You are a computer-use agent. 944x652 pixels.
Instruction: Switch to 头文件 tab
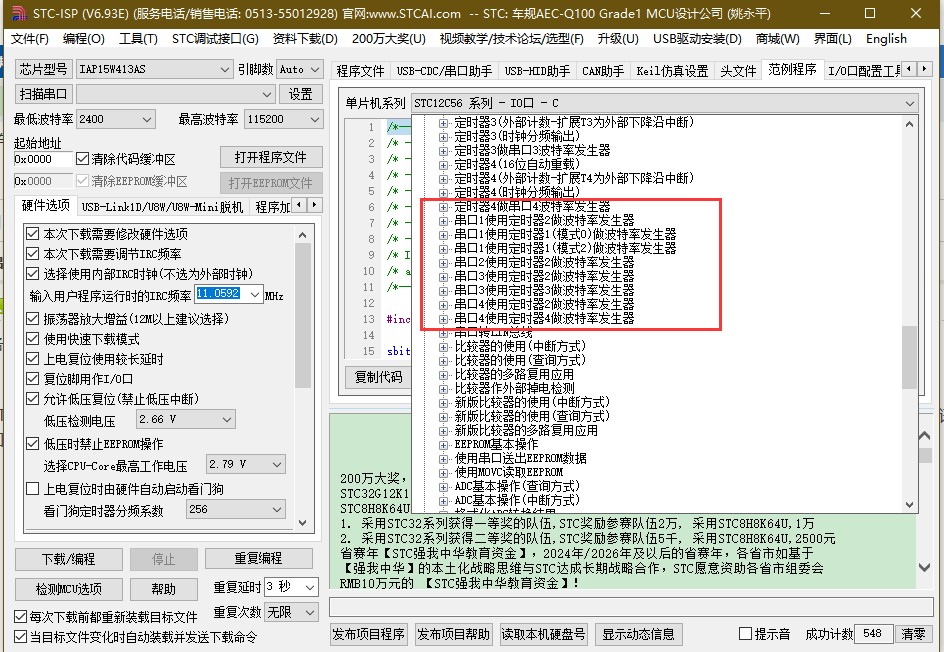738,71
